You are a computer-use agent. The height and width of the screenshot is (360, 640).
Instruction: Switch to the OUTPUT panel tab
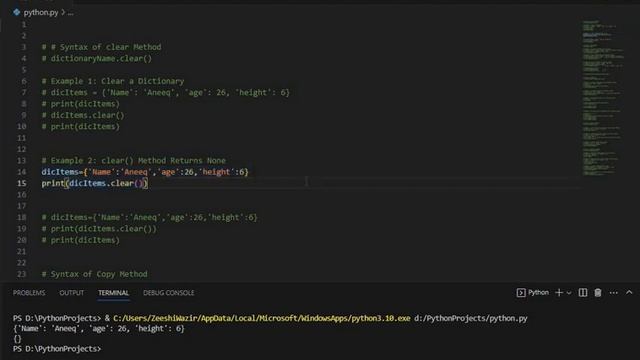[x=72, y=293]
